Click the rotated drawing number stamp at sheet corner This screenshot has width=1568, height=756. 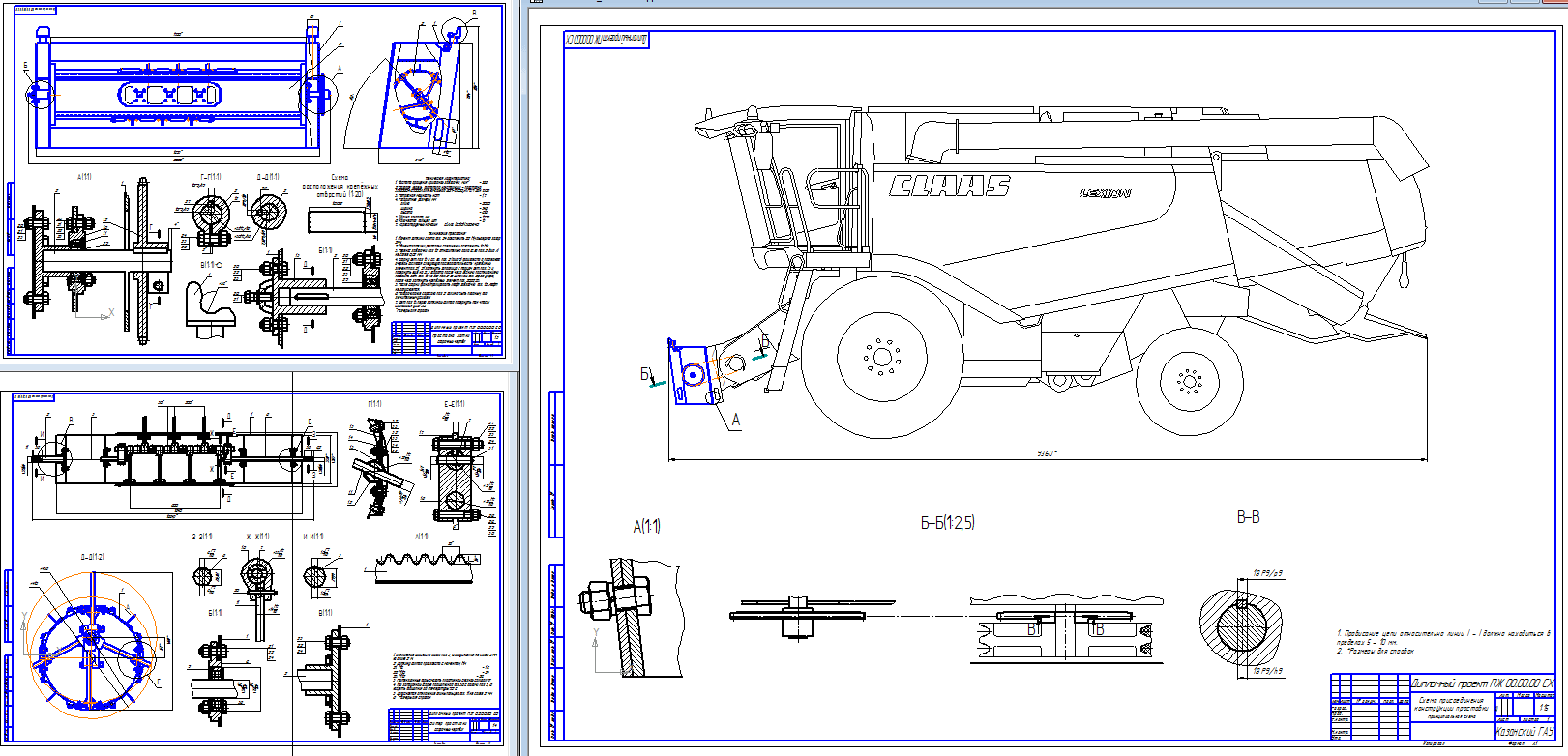(606, 40)
